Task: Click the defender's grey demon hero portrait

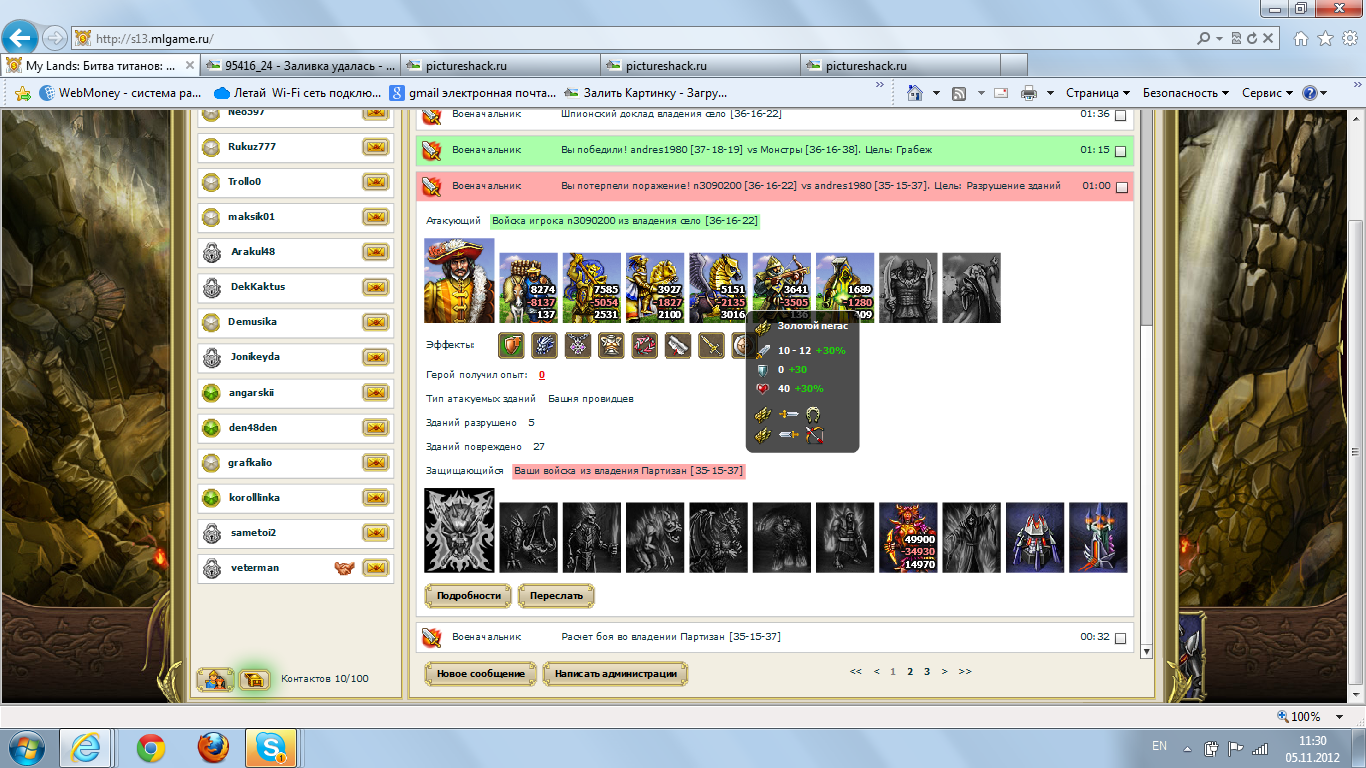Action: (x=459, y=531)
